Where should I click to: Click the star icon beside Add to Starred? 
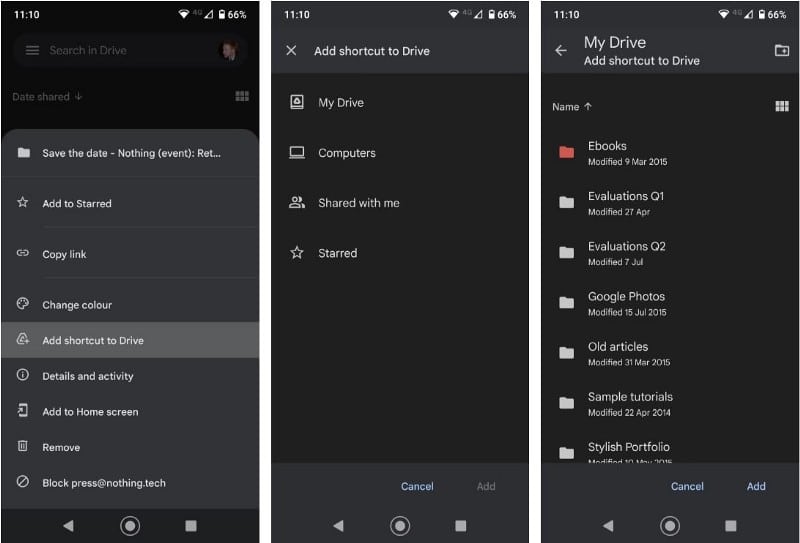click(22, 202)
